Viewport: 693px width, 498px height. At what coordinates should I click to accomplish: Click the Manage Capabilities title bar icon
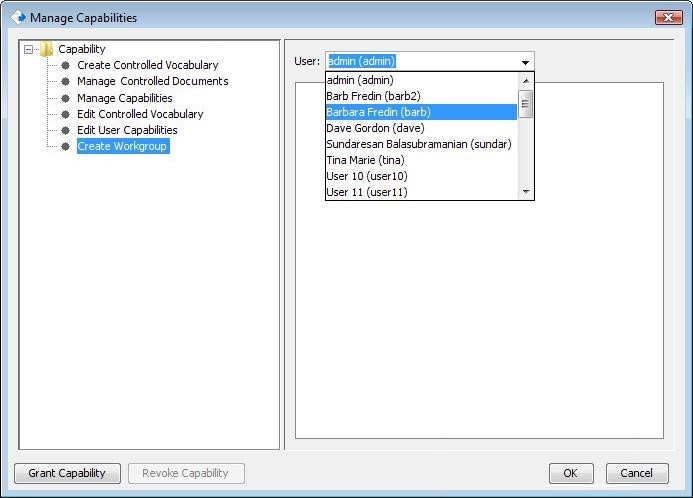pos(17,17)
